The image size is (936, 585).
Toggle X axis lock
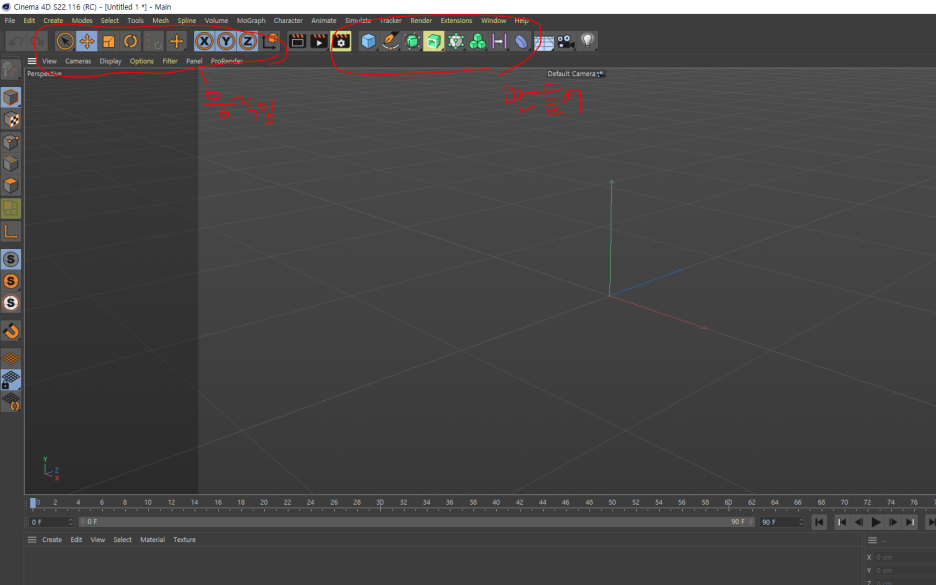coord(204,41)
